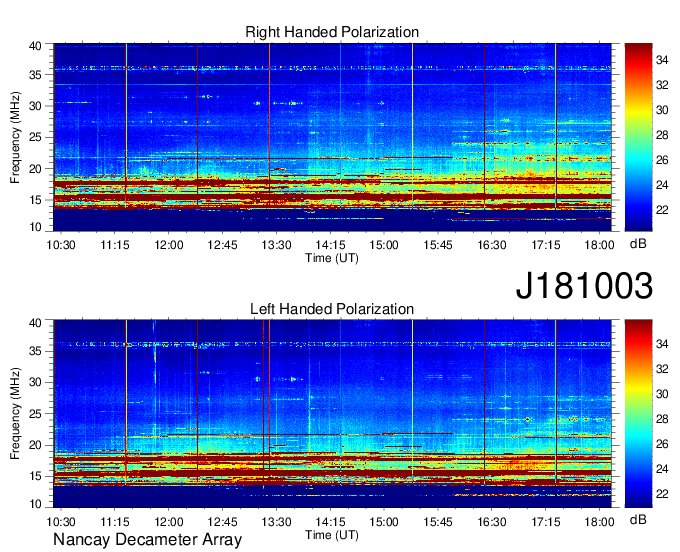Click the "15" frequency tick of Left Handed plot
The image size is (680, 552).
coord(35,476)
